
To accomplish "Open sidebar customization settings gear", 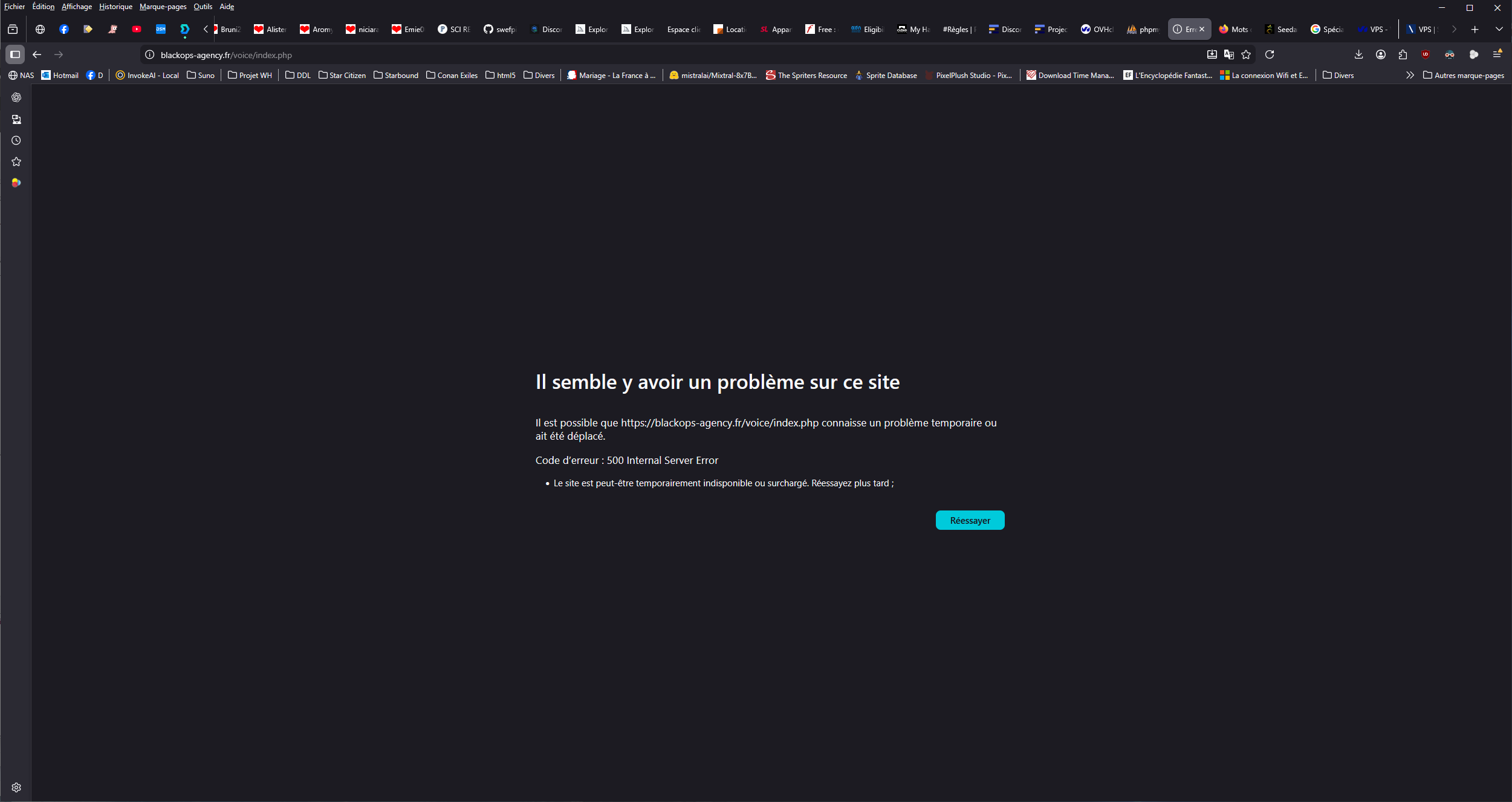I will pyautogui.click(x=16, y=787).
